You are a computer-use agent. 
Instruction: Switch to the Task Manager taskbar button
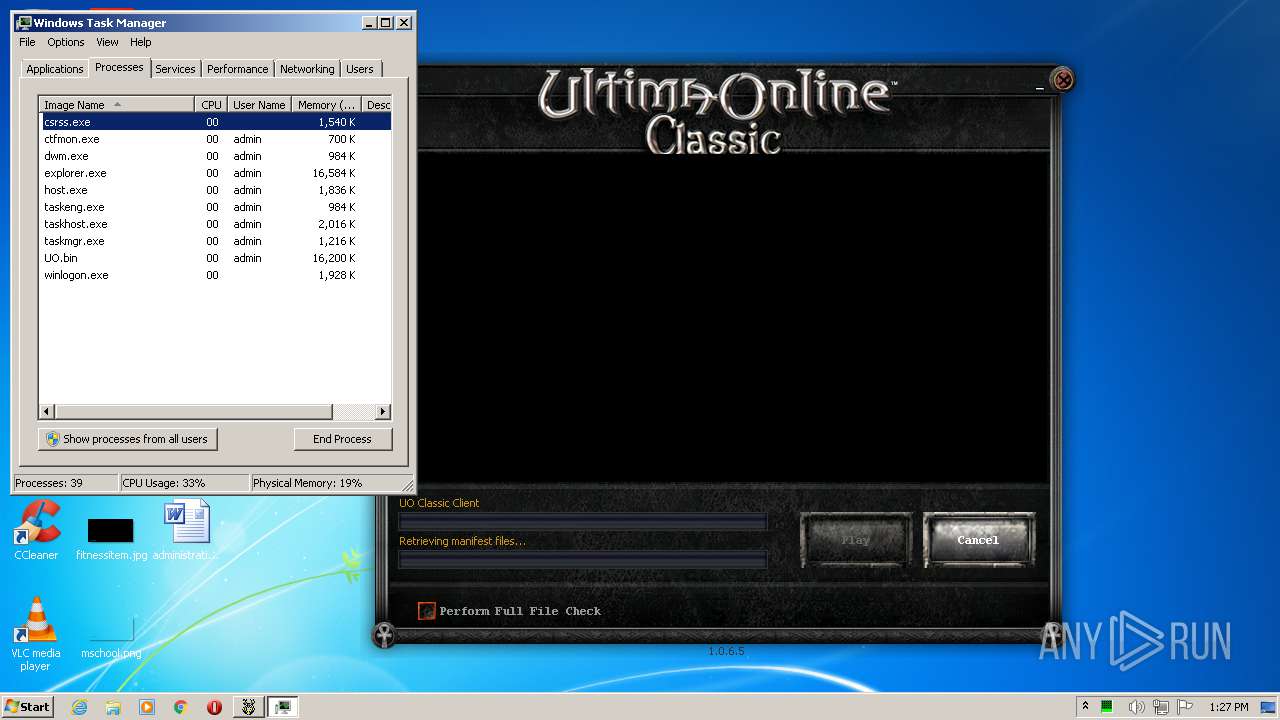coord(283,707)
